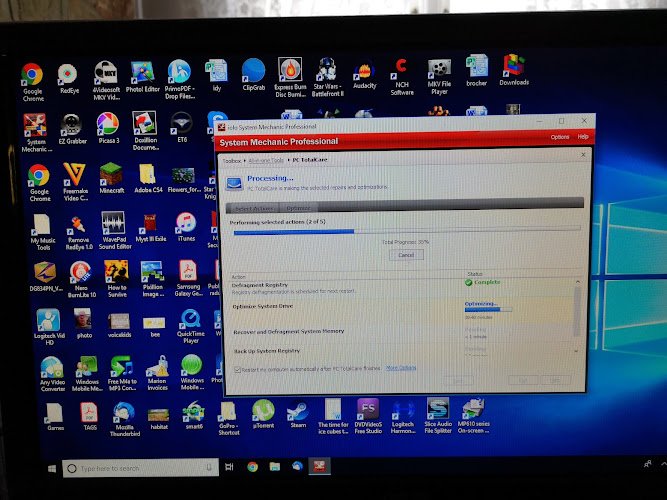
Task: Open Logitech Vid HD shortcut
Action: [x=49, y=327]
